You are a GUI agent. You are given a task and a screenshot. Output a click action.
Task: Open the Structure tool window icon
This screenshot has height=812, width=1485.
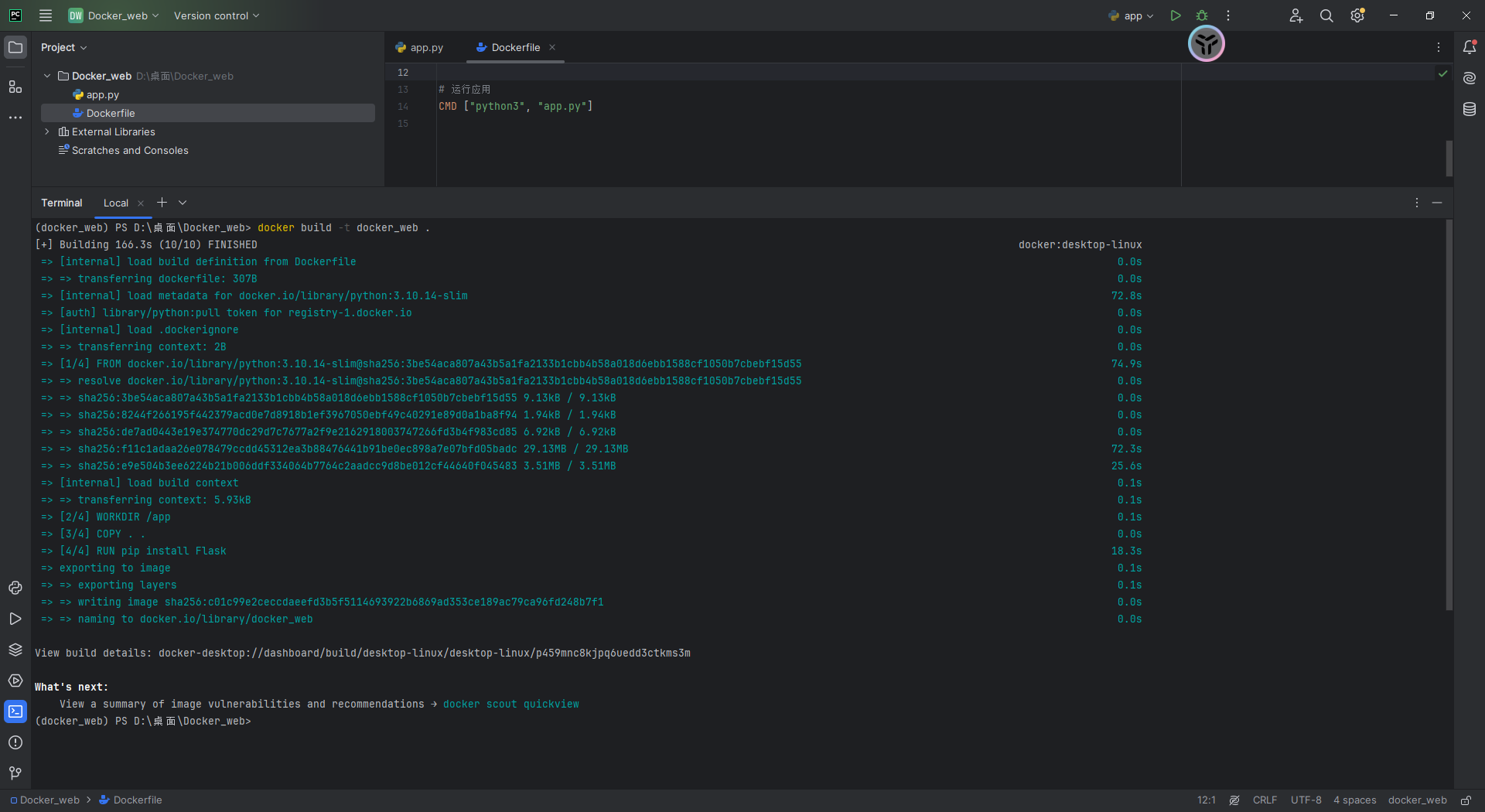point(15,87)
